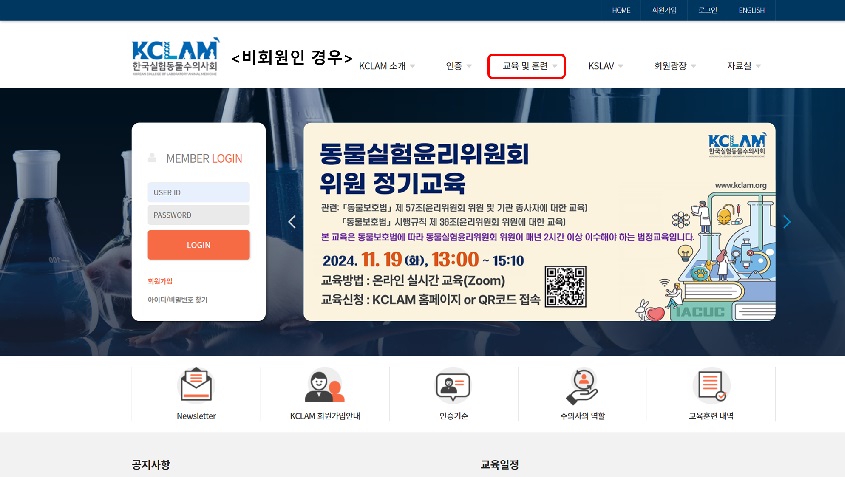
Task: Click the KCLAM membership guide people icon
Action: coord(324,385)
